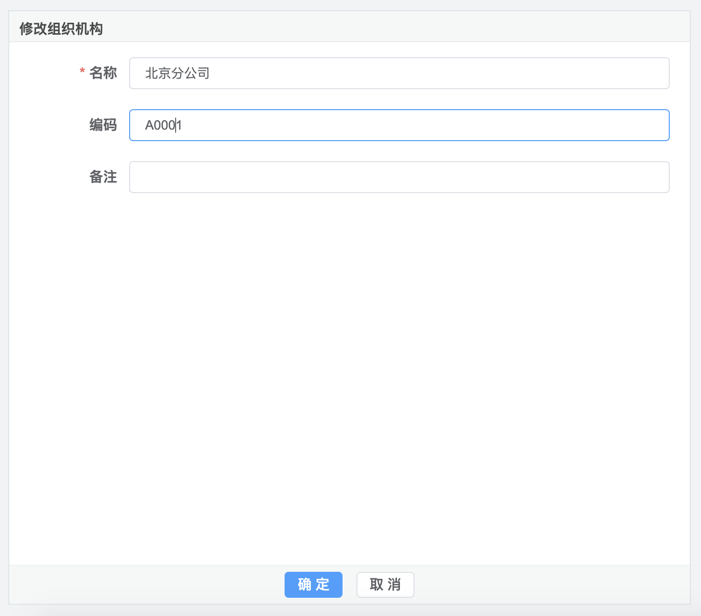Click the 名称 field label
This screenshot has height=616, width=701.
coord(103,73)
